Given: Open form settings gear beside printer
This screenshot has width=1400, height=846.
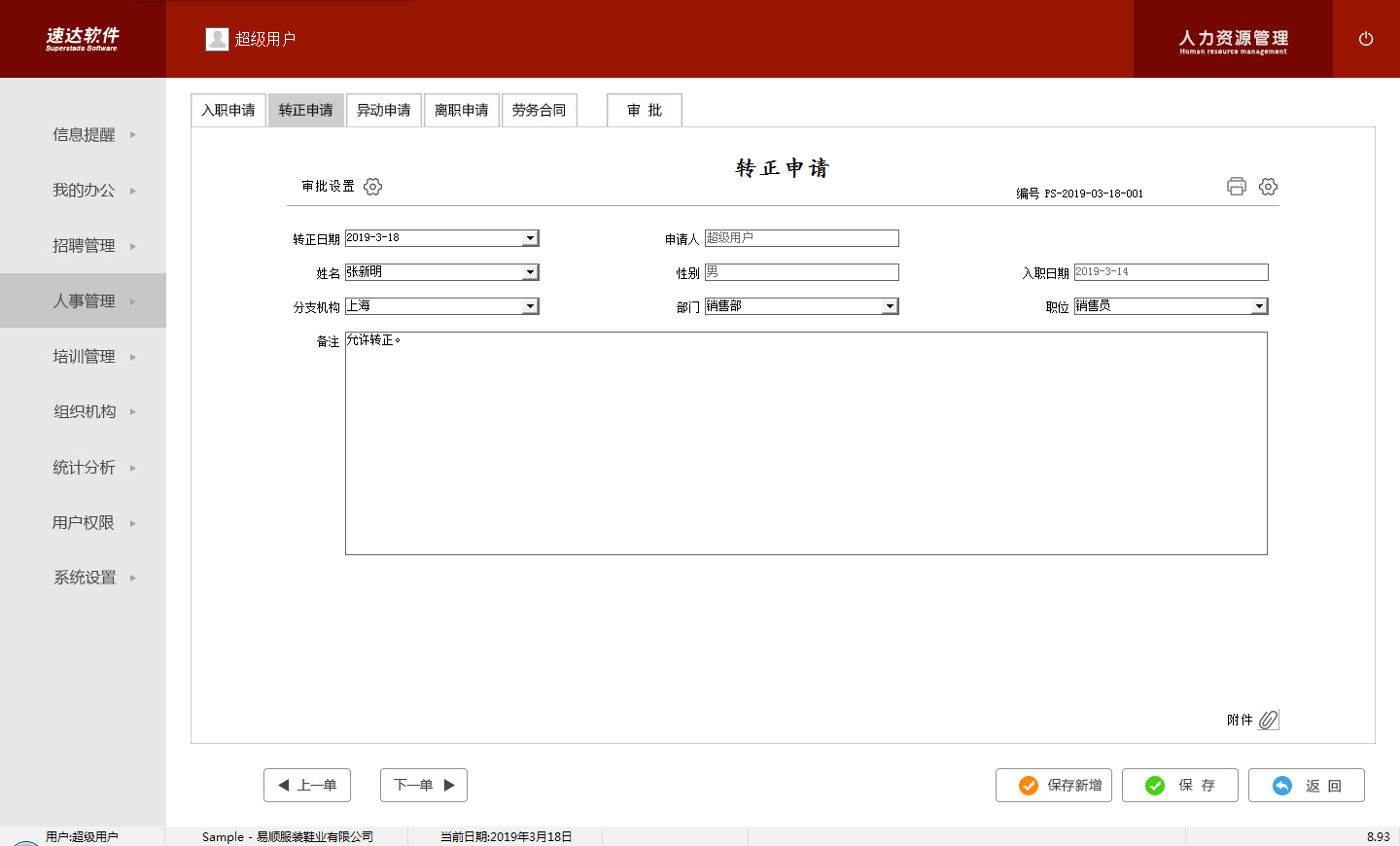Looking at the screenshot, I should (1268, 187).
